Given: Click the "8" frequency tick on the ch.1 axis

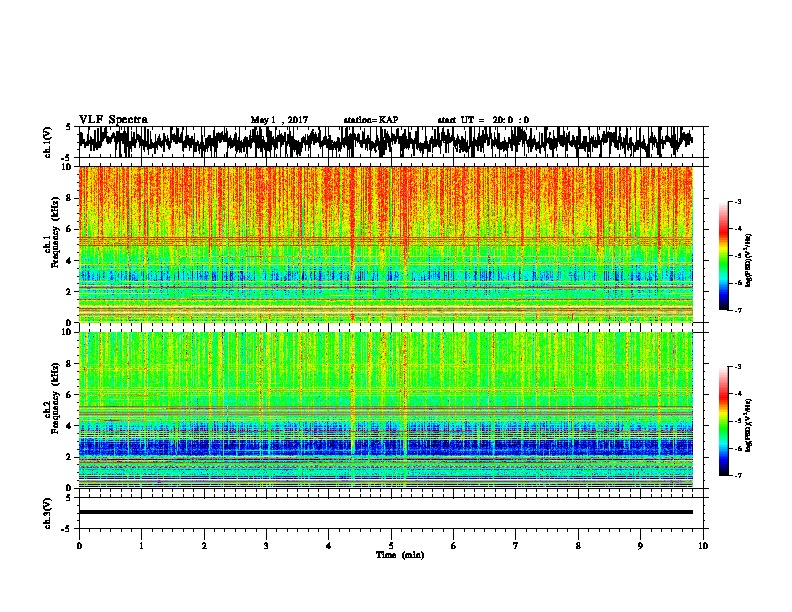Looking at the screenshot, I should coord(70,198).
